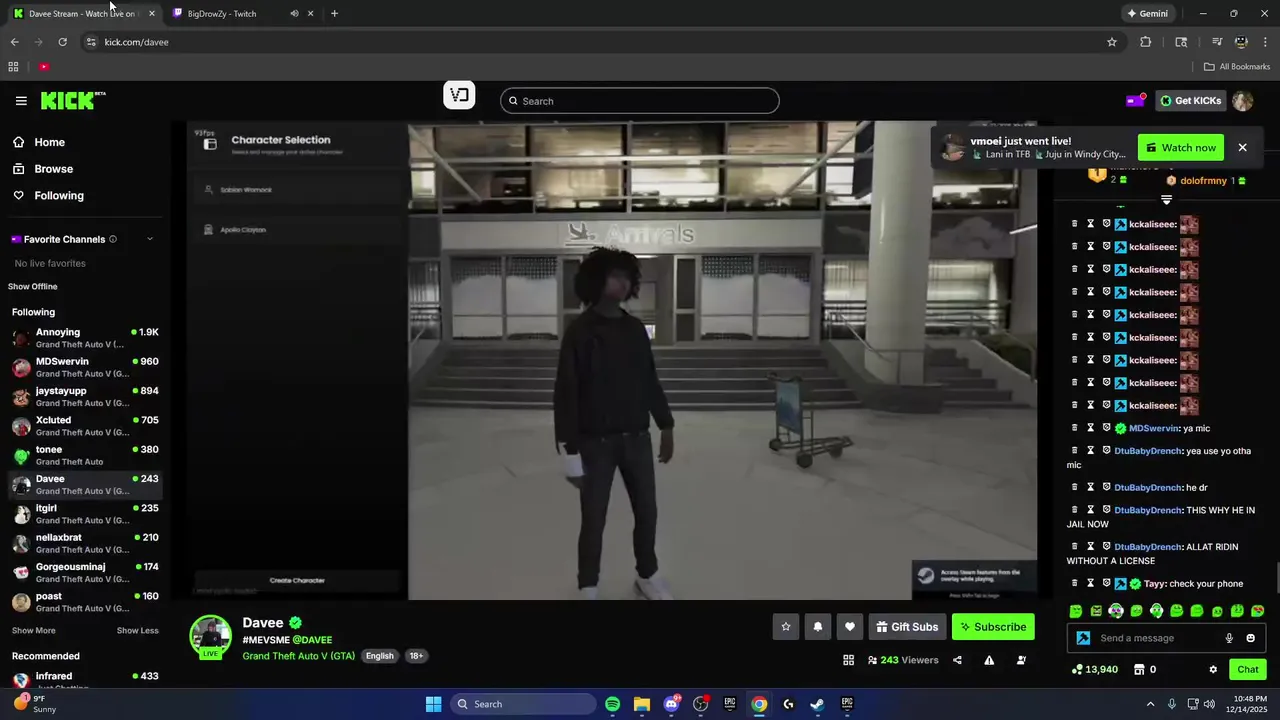This screenshot has height=720, width=1280.
Task: Open itgirl channel in sidebar
Action: point(85,514)
